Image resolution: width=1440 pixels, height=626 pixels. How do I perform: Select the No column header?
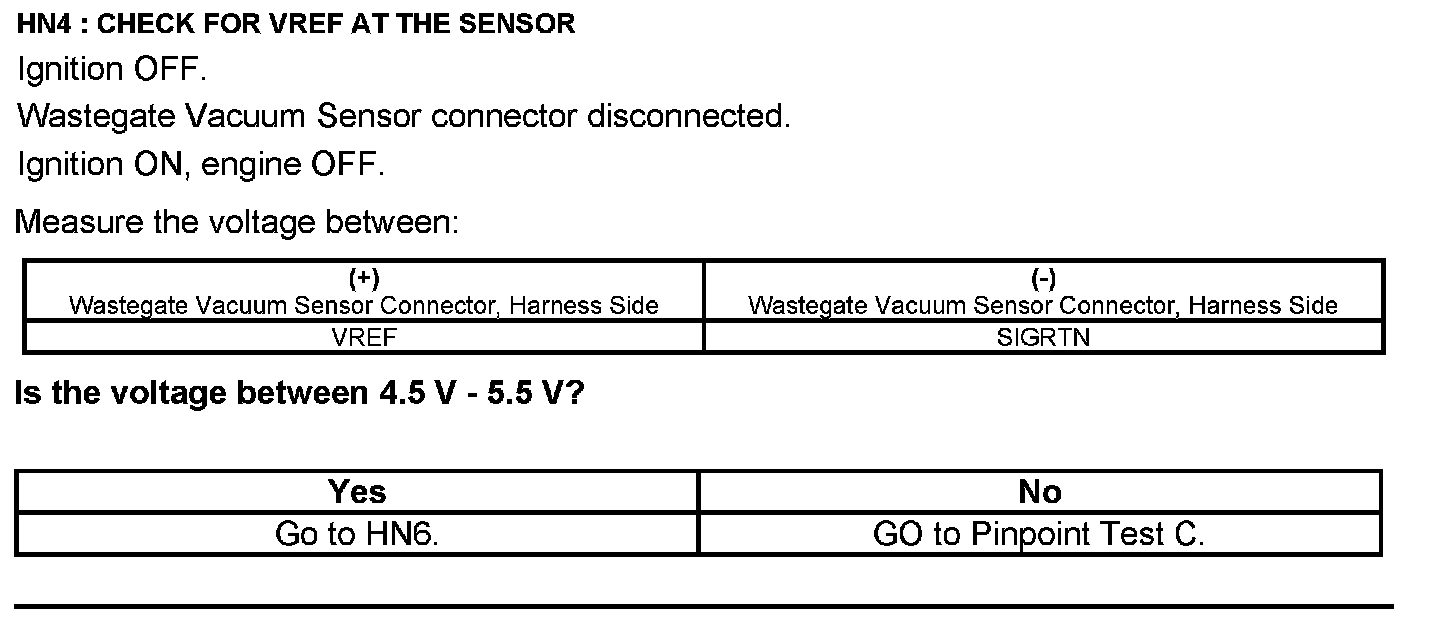coord(1039,491)
